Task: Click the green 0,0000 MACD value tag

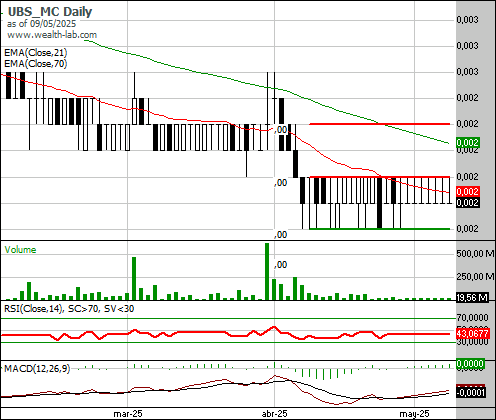Action: point(470,363)
